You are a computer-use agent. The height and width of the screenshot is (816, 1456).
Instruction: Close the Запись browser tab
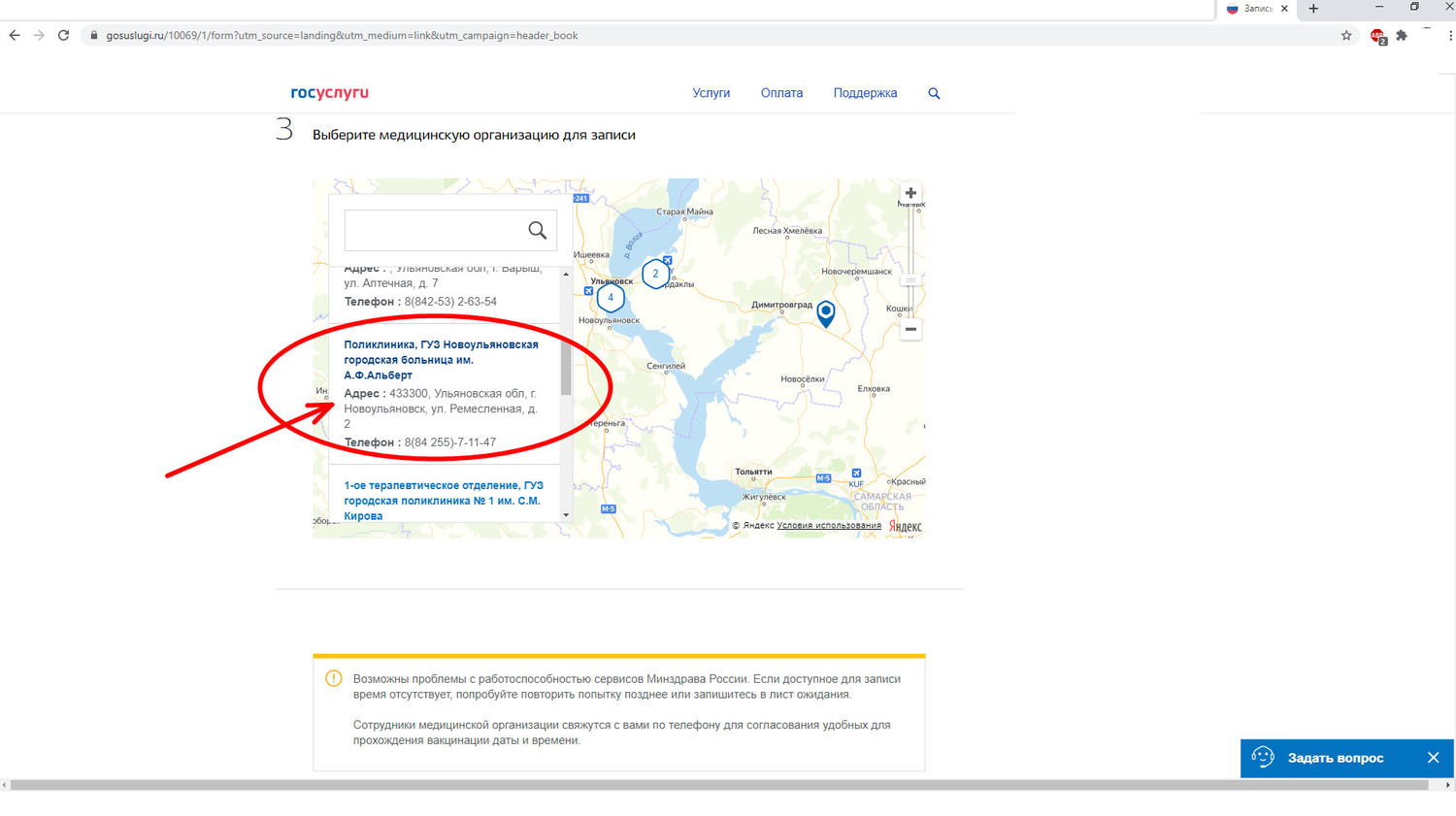pyautogui.click(x=1284, y=9)
